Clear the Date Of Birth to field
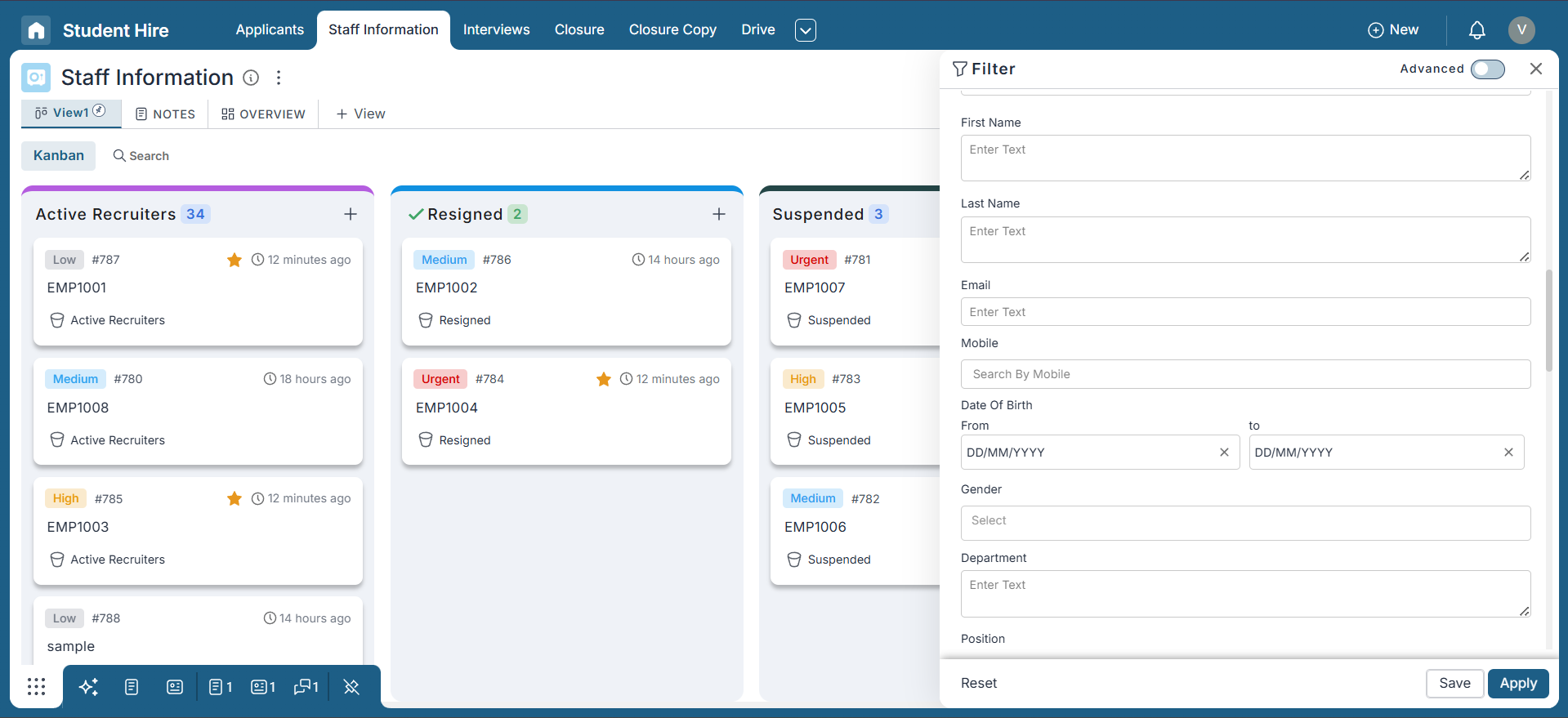The width and height of the screenshot is (1568, 718). (x=1508, y=453)
